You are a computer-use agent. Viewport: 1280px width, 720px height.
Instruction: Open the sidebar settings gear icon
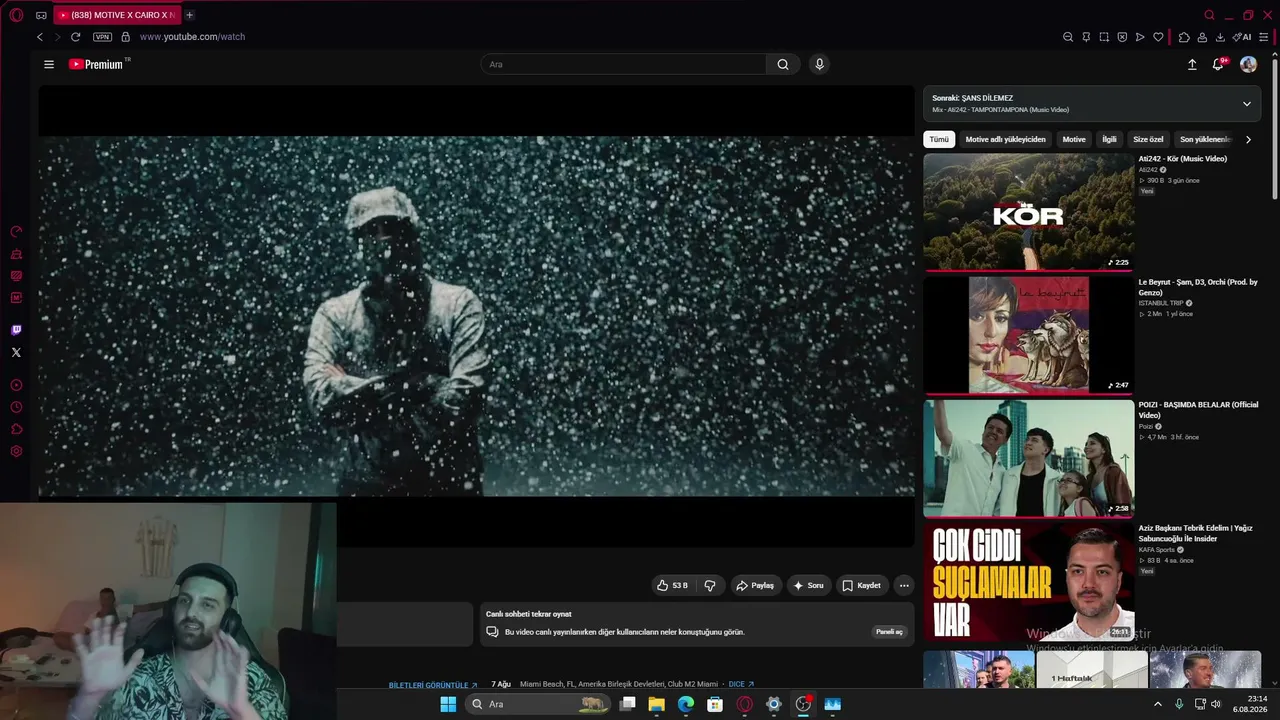[x=16, y=451]
